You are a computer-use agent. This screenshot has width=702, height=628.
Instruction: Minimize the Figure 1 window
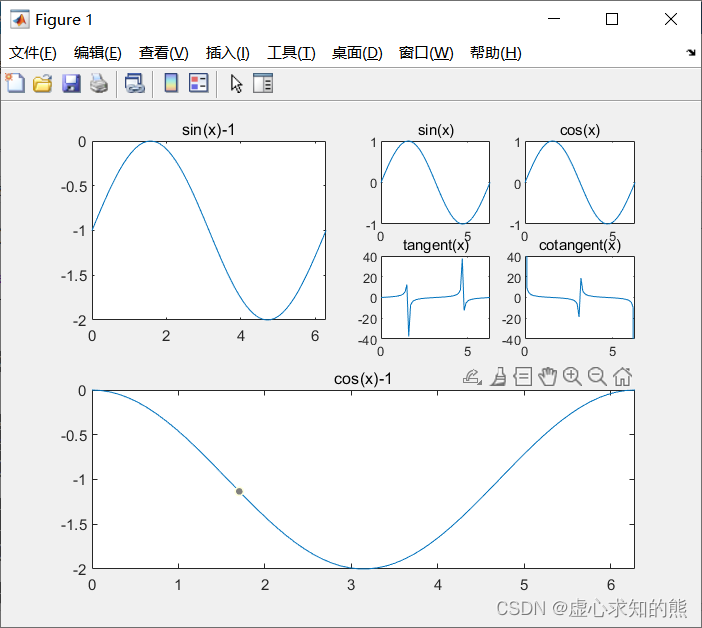click(554, 19)
